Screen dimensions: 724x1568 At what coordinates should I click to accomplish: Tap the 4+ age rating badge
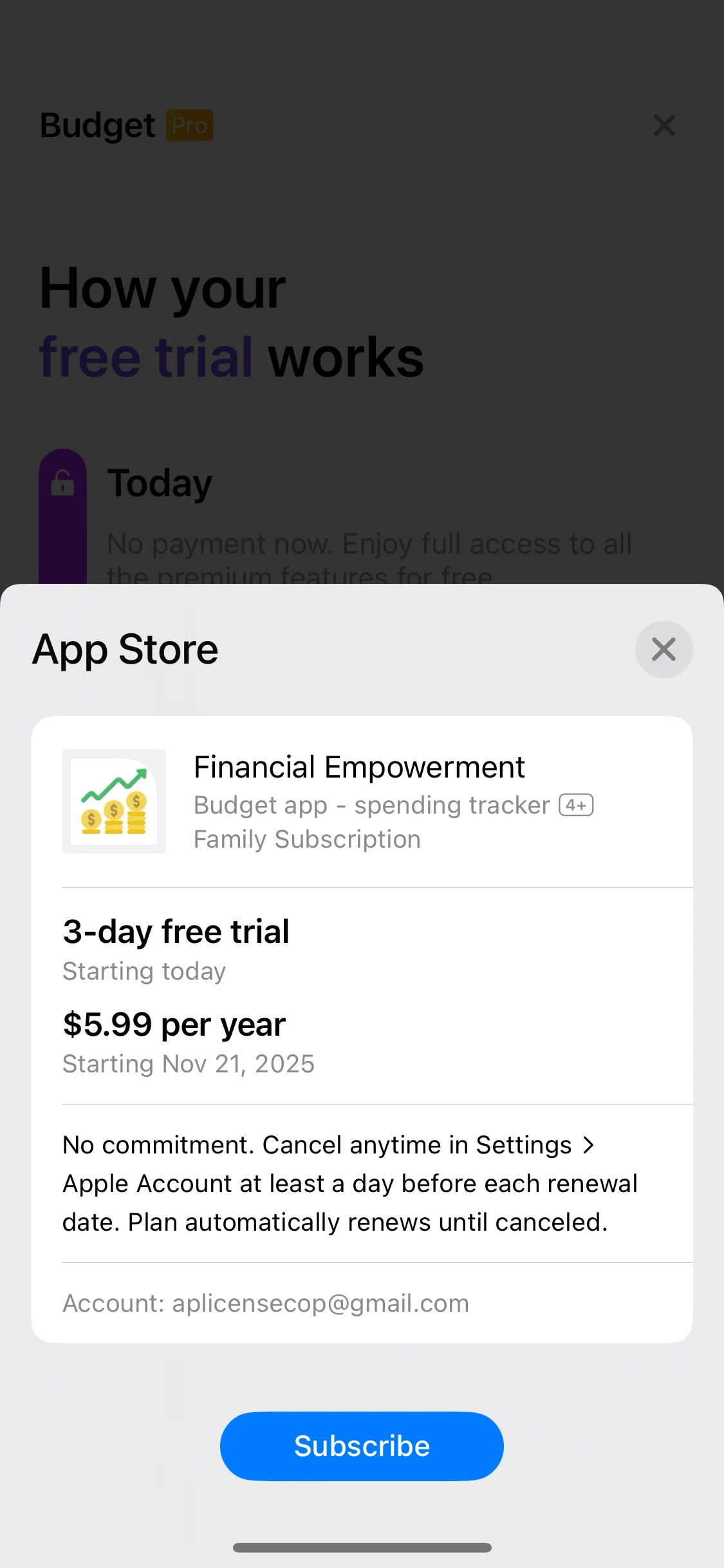click(576, 805)
